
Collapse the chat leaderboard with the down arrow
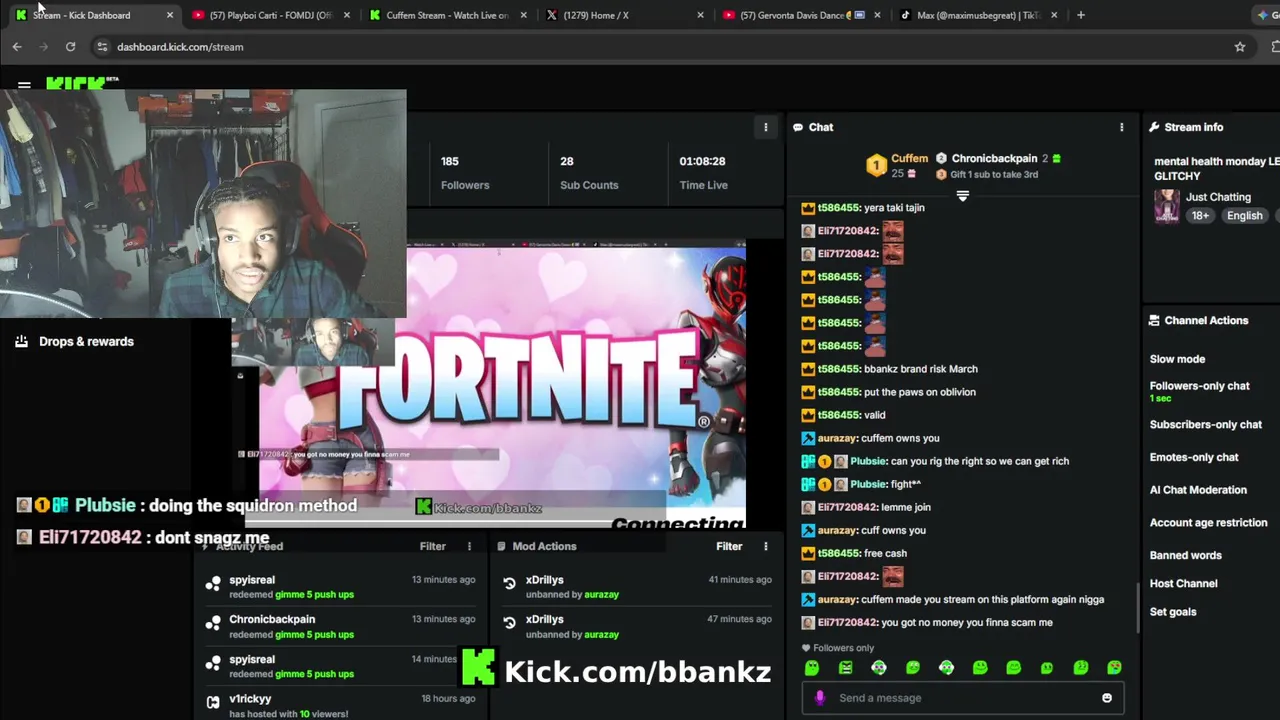tap(963, 197)
